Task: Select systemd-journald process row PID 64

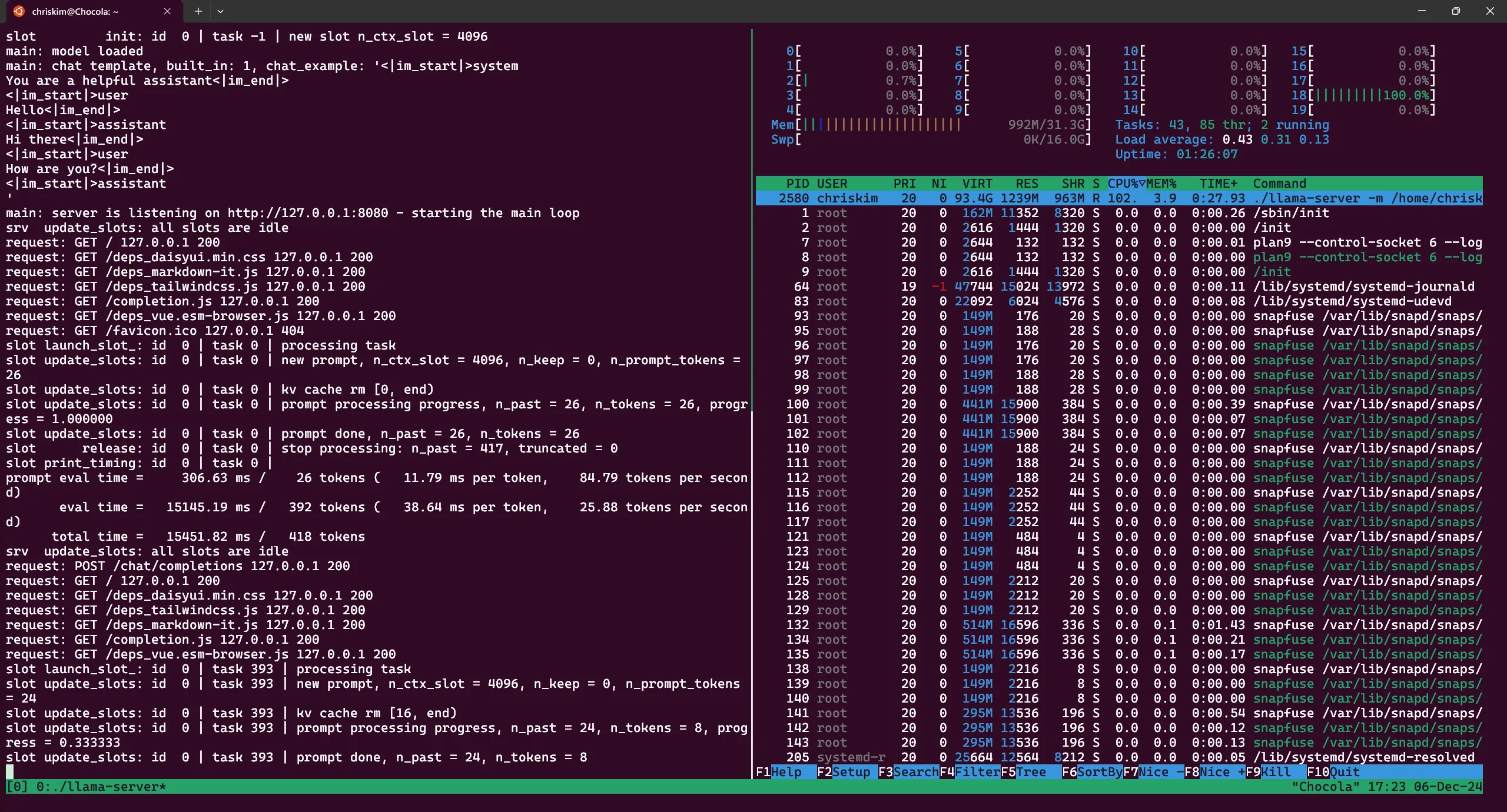Action: click(x=1119, y=287)
